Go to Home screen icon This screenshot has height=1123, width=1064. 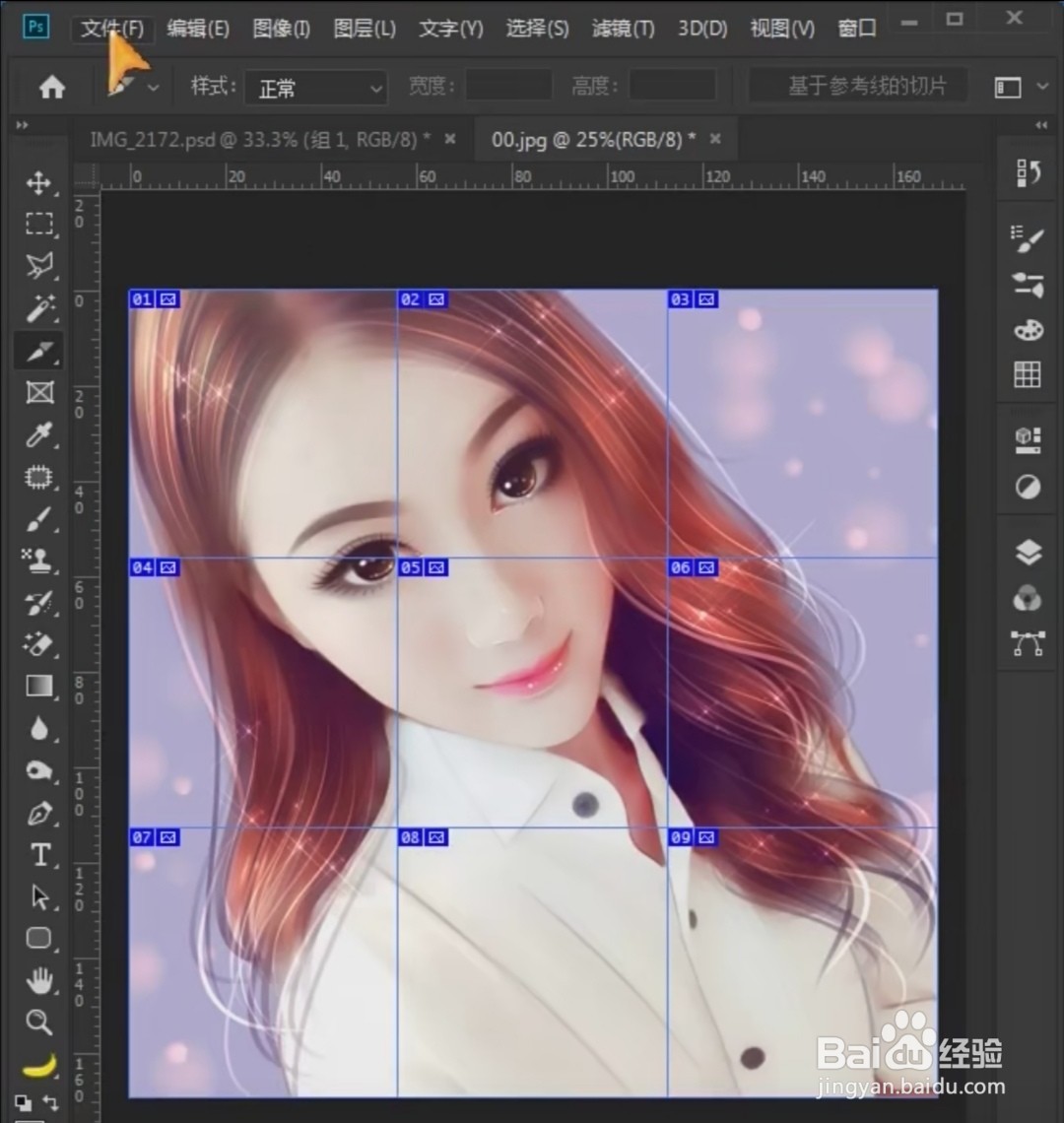(x=51, y=88)
